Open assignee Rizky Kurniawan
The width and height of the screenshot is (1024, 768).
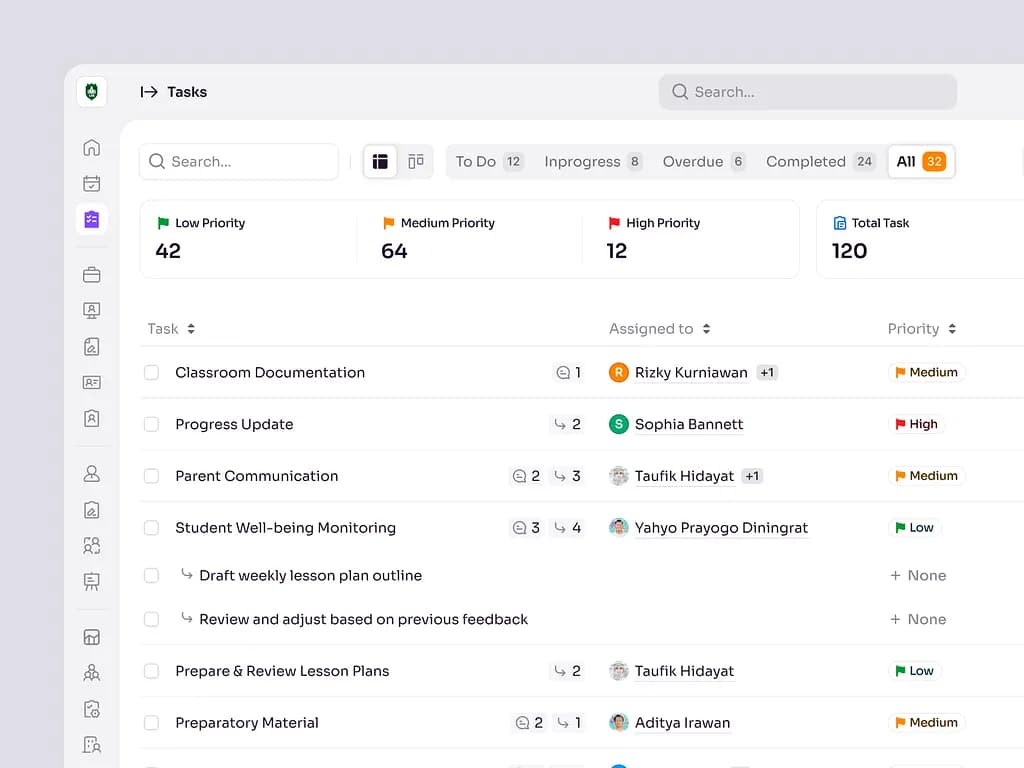[690, 372]
